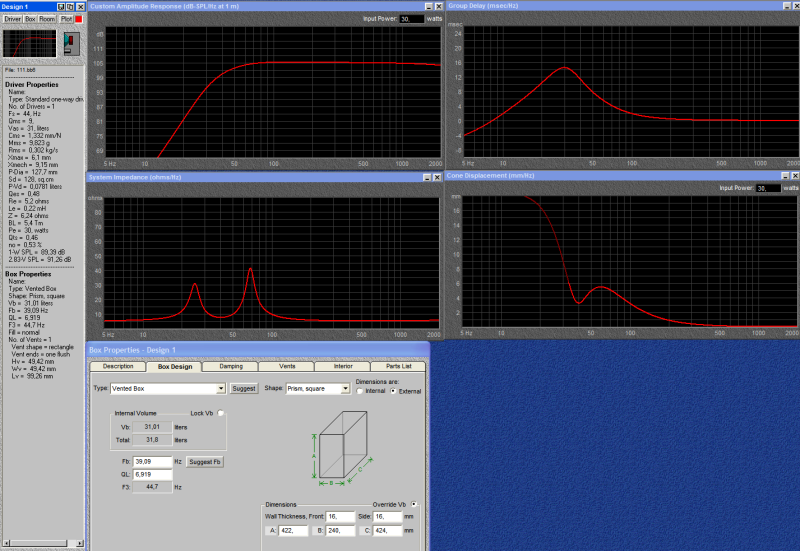Minimize the Group Delay graph window
Image resolution: width=800 pixels, height=551 pixels.
787,6
